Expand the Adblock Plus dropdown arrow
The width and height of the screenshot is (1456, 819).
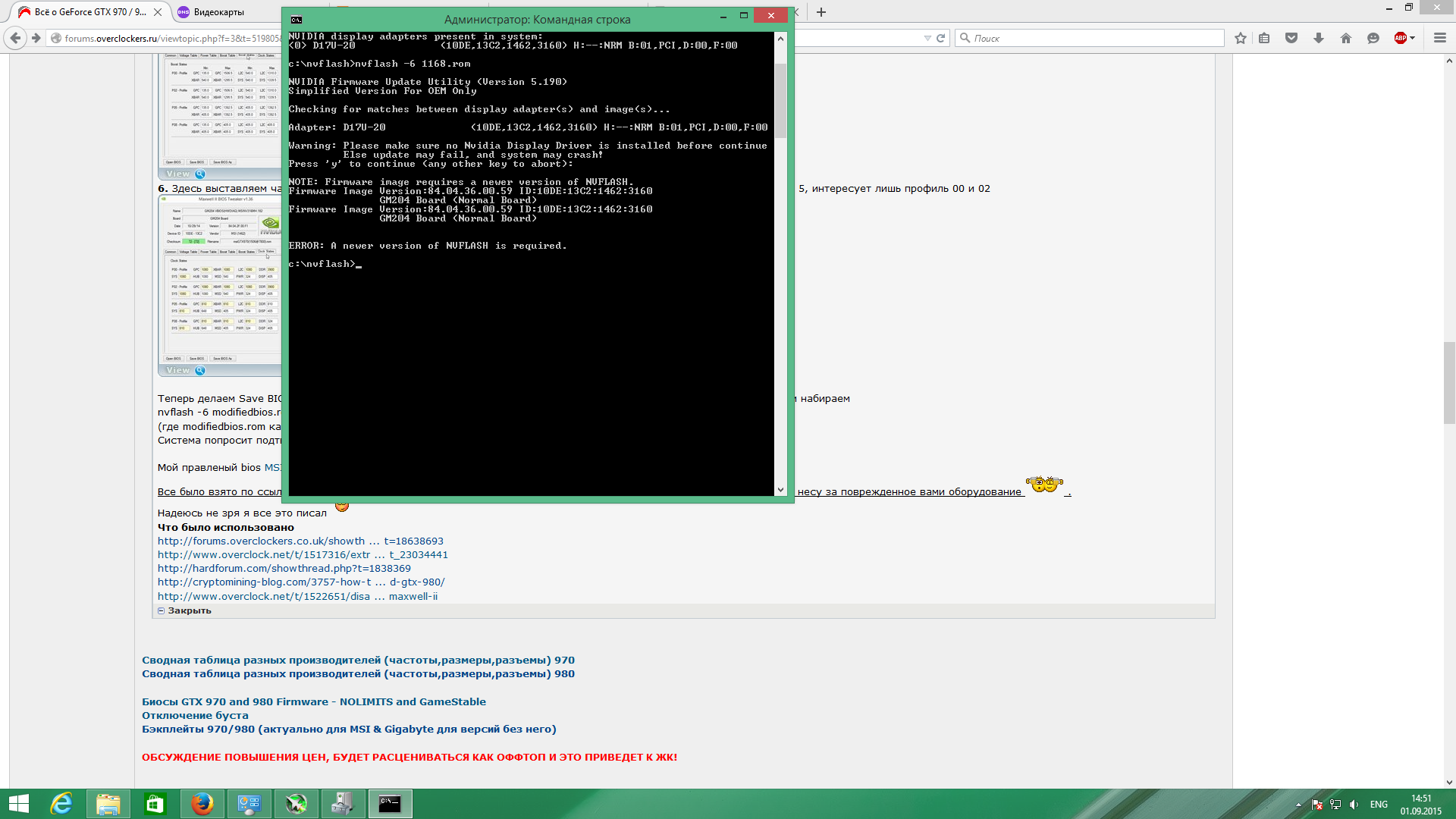click(x=1413, y=38)
